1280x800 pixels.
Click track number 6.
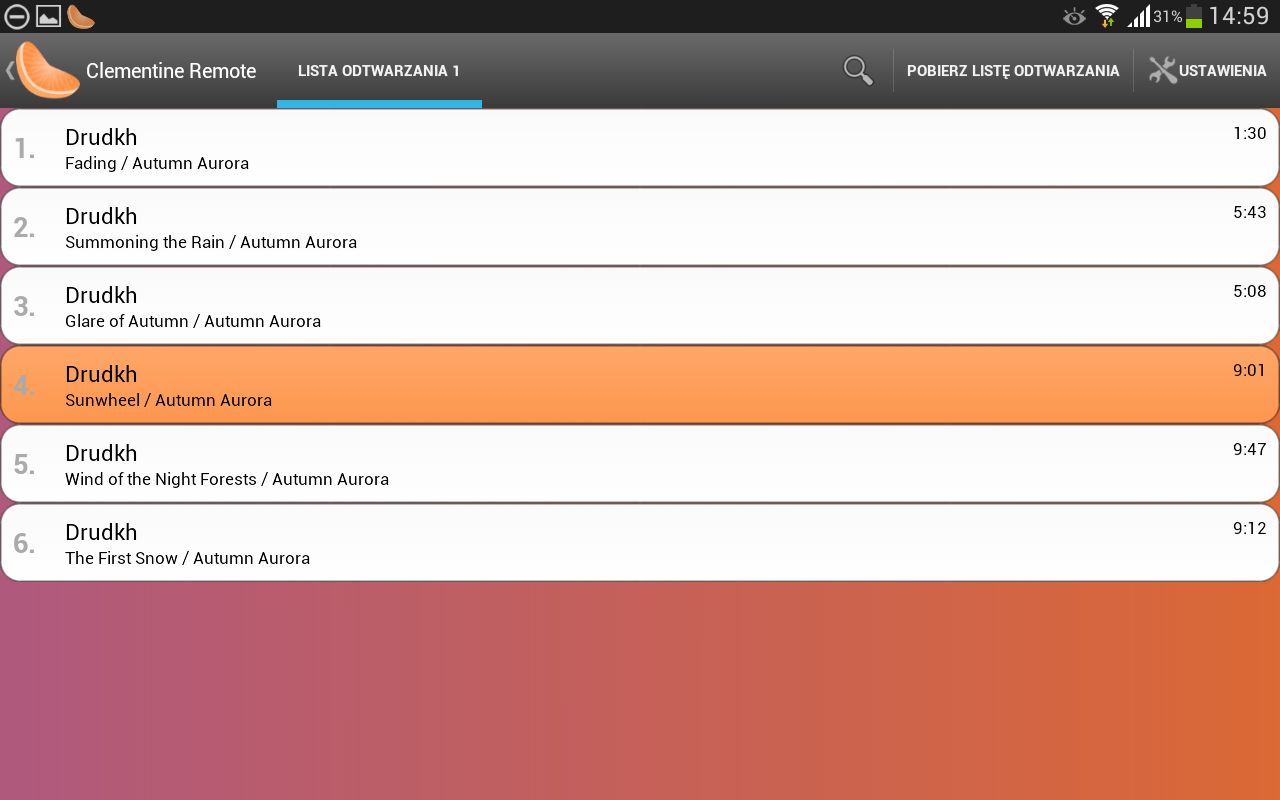click(x=24, y=544)
